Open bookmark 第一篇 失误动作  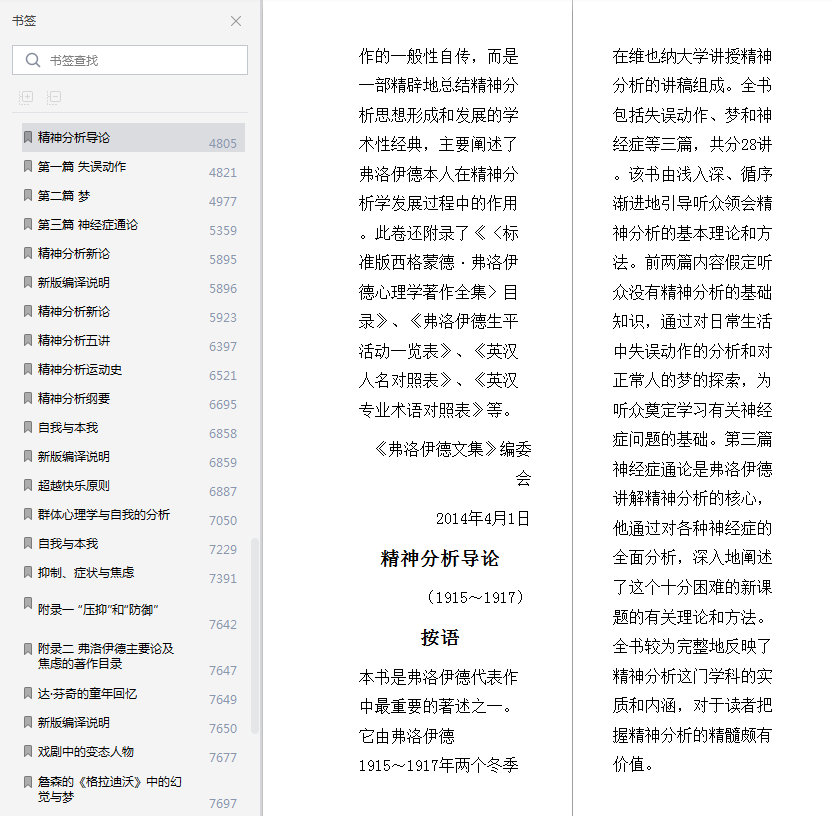click(133, 167)
